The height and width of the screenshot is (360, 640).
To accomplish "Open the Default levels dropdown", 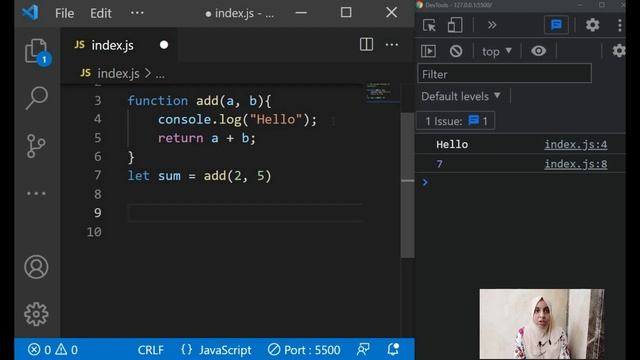I will pos(460,96).
